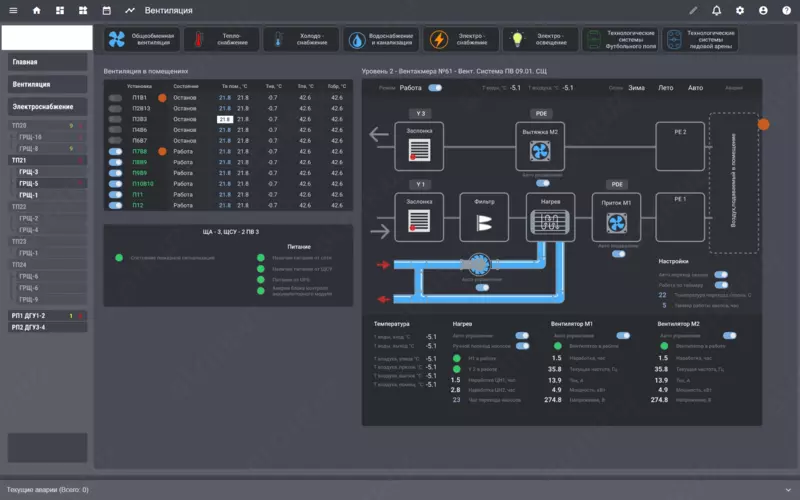Select Лето season mode
Image resolution: width=800 pixels, height=500 pixels.
click(665, 88)
